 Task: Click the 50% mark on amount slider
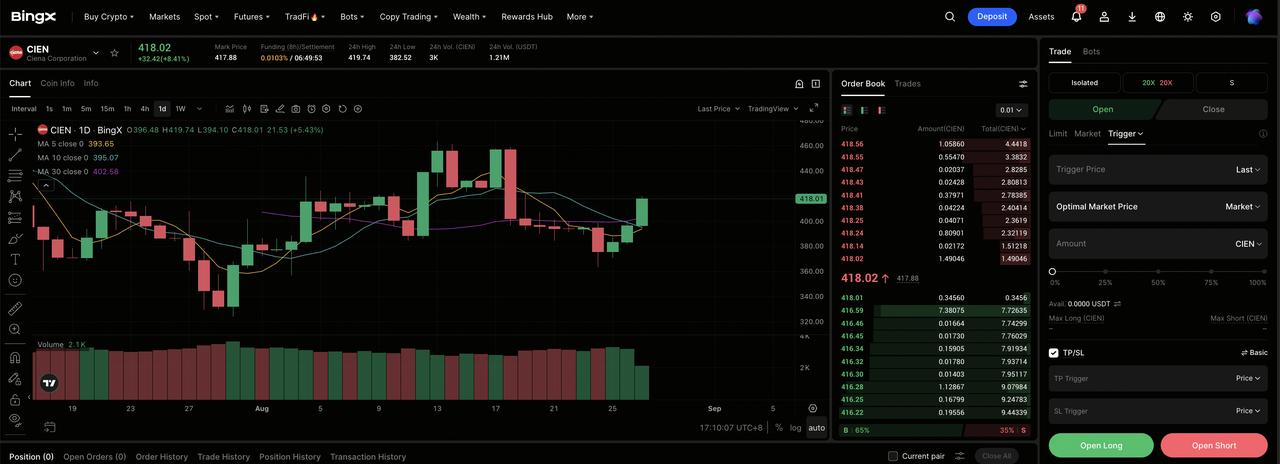tap(1158, 272)
